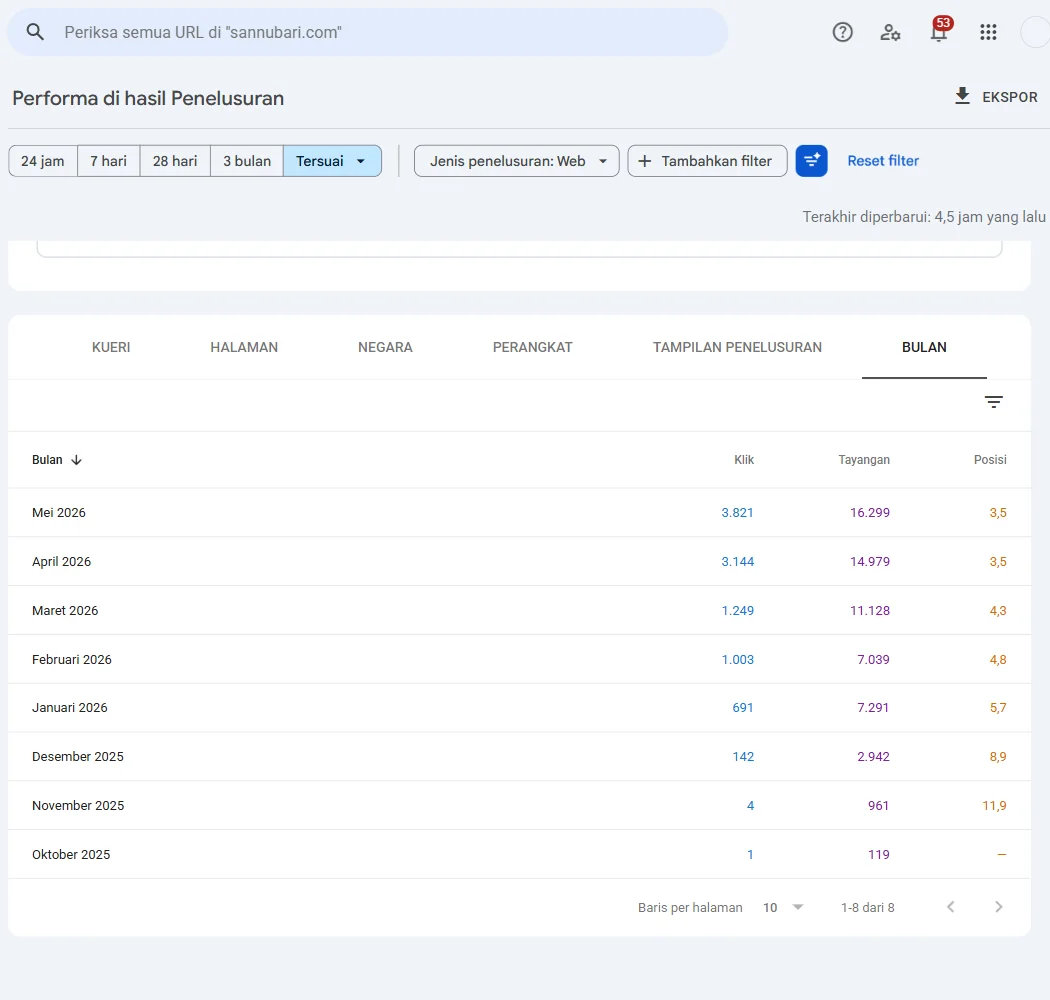The width and height of the screenshot is (1050, 1000).
Task: Click the Desember 2025 row
Action: (519, 757)
